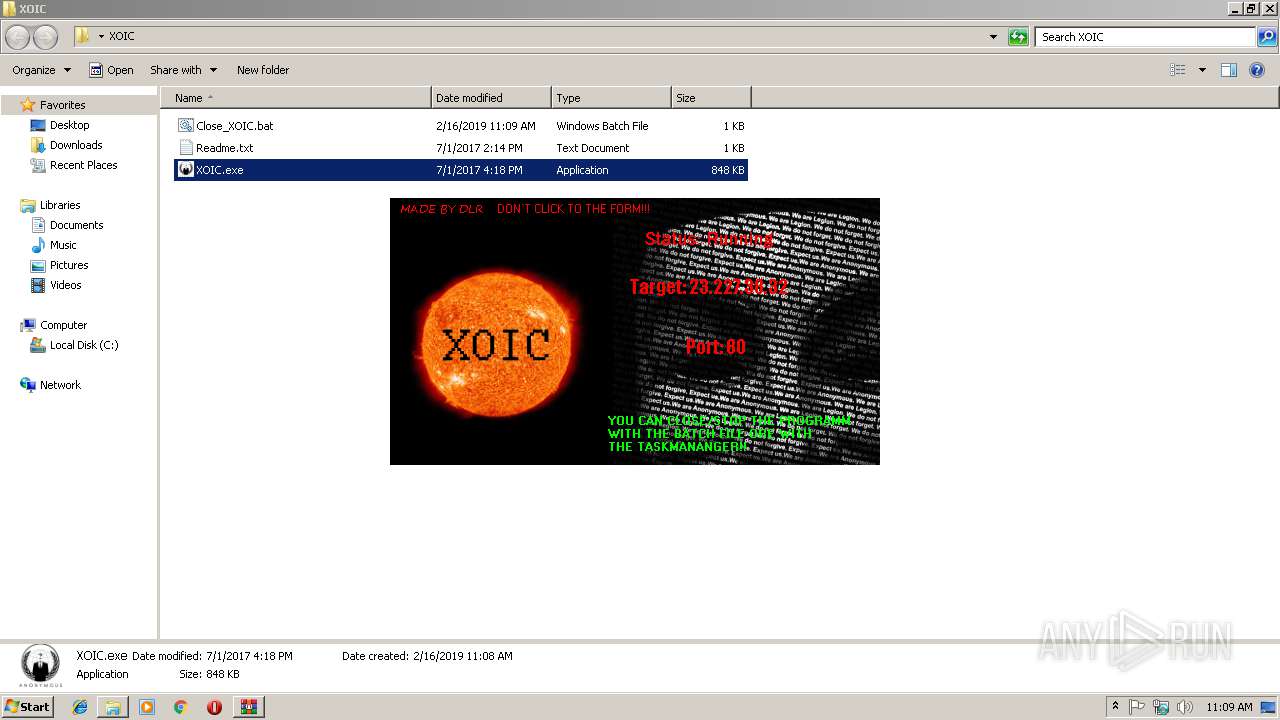Screen dimensions: 1280x720
Task: Open Desktop in the navigation pane
Action: pyautogui.click(x=69, y=125)
